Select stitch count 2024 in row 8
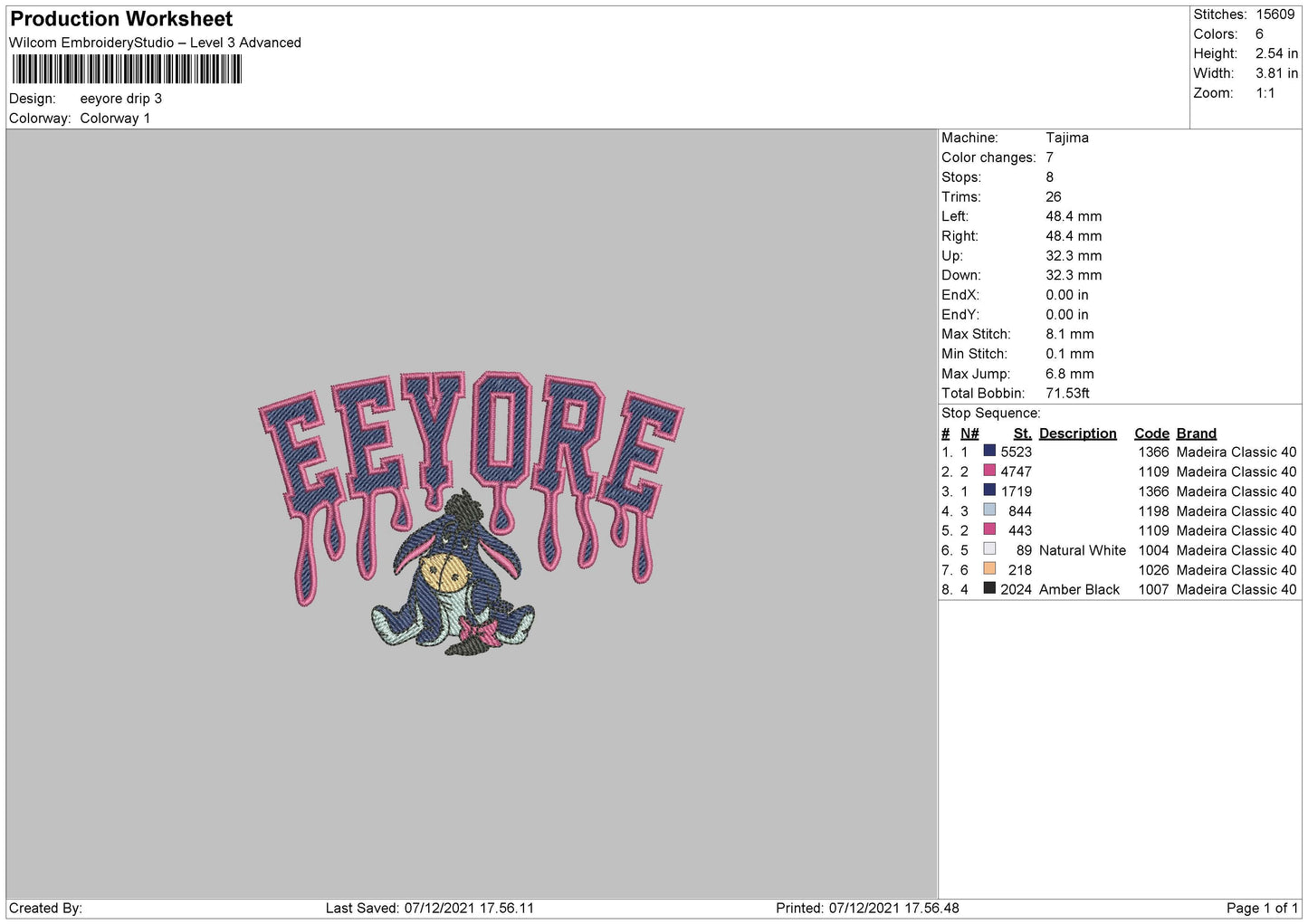This screenshot has height=924, width=1308. tap(1017, 589)
